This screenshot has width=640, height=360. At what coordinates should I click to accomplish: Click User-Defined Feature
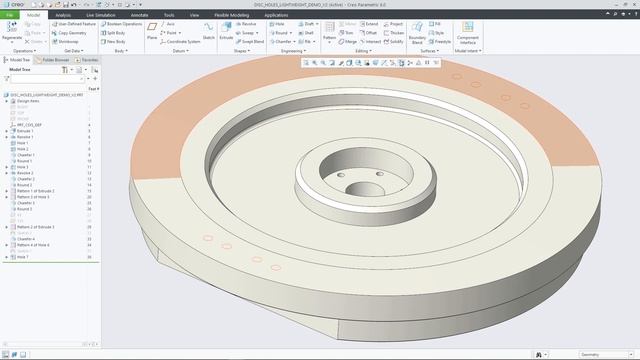click(74, 24)
